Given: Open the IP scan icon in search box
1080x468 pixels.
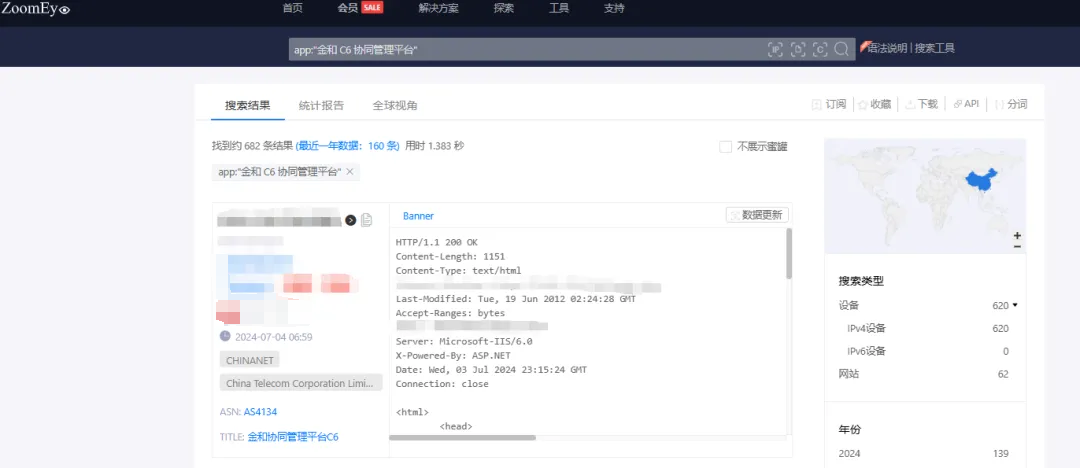Looking at the screenshot, I should click(776, 49).
